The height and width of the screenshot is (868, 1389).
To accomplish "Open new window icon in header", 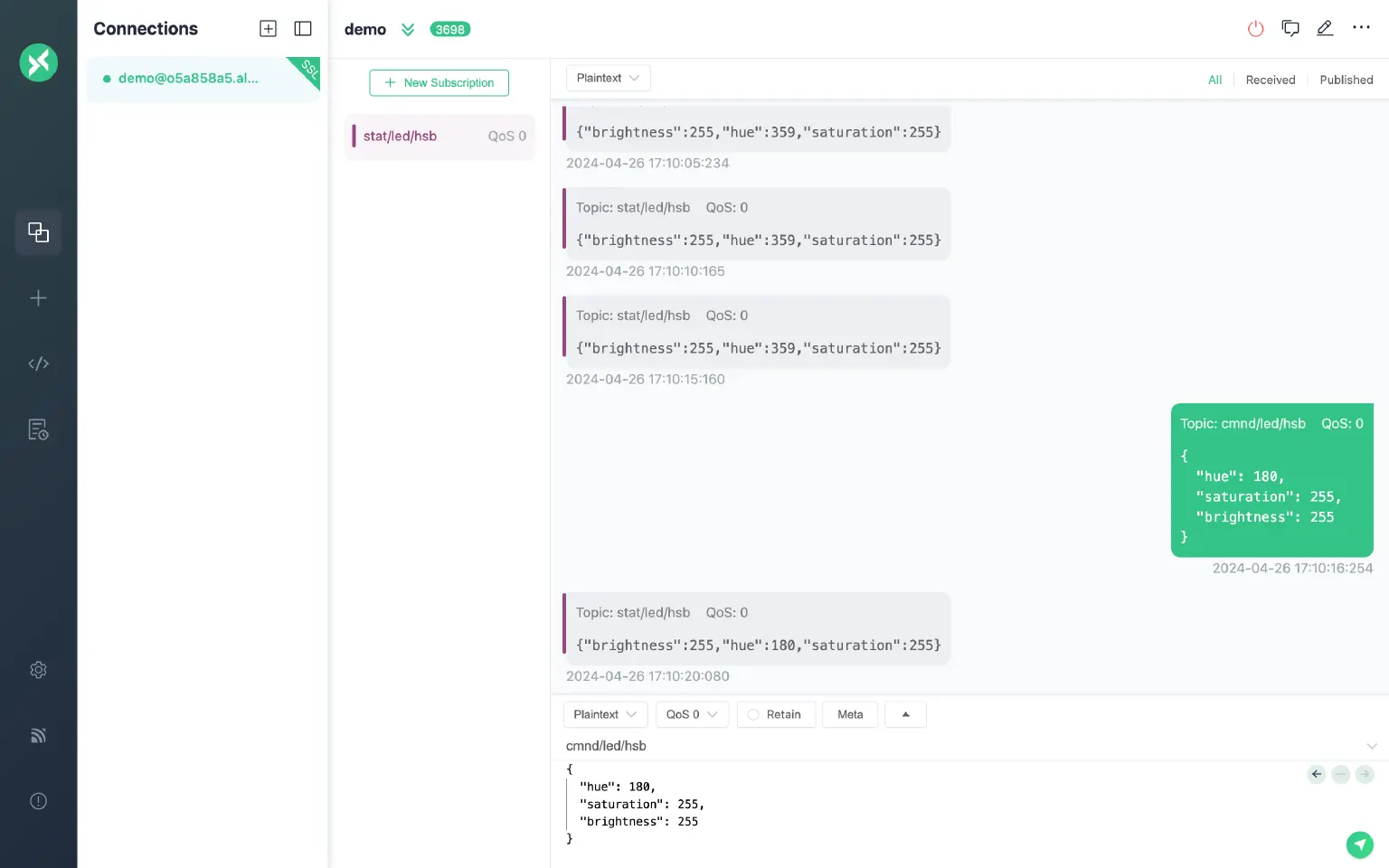I will pos(1290,29).
